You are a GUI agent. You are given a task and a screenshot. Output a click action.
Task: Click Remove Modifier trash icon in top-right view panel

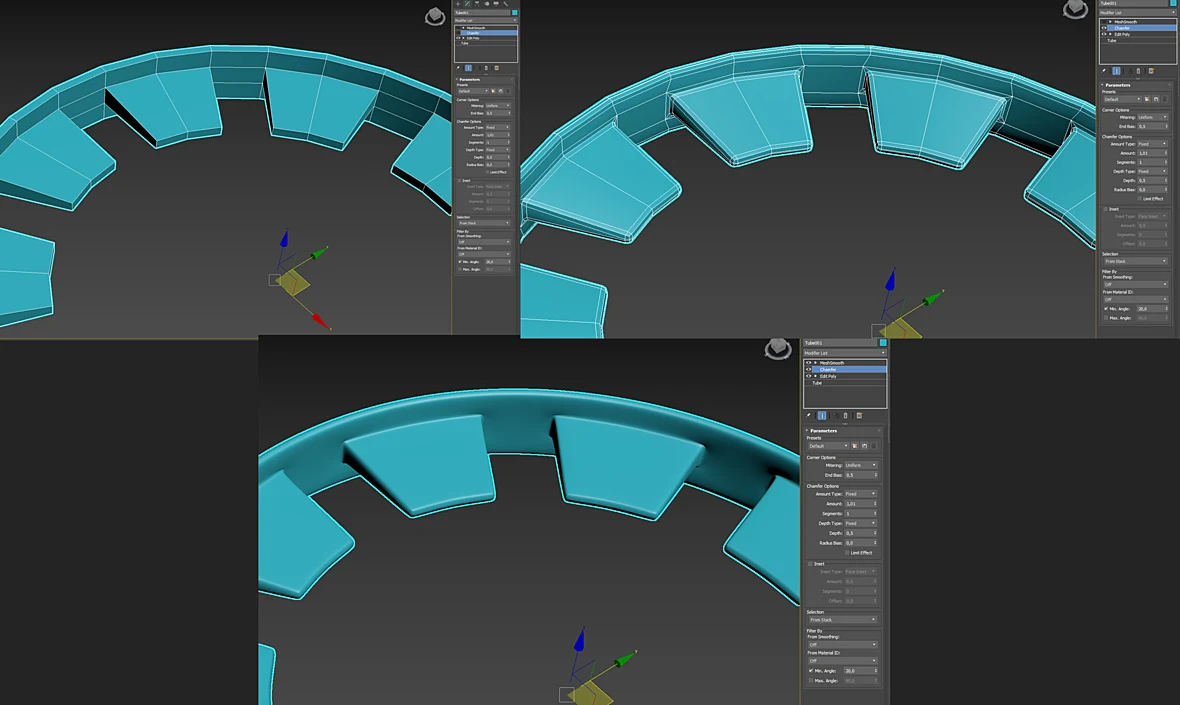click(1139, 71)
